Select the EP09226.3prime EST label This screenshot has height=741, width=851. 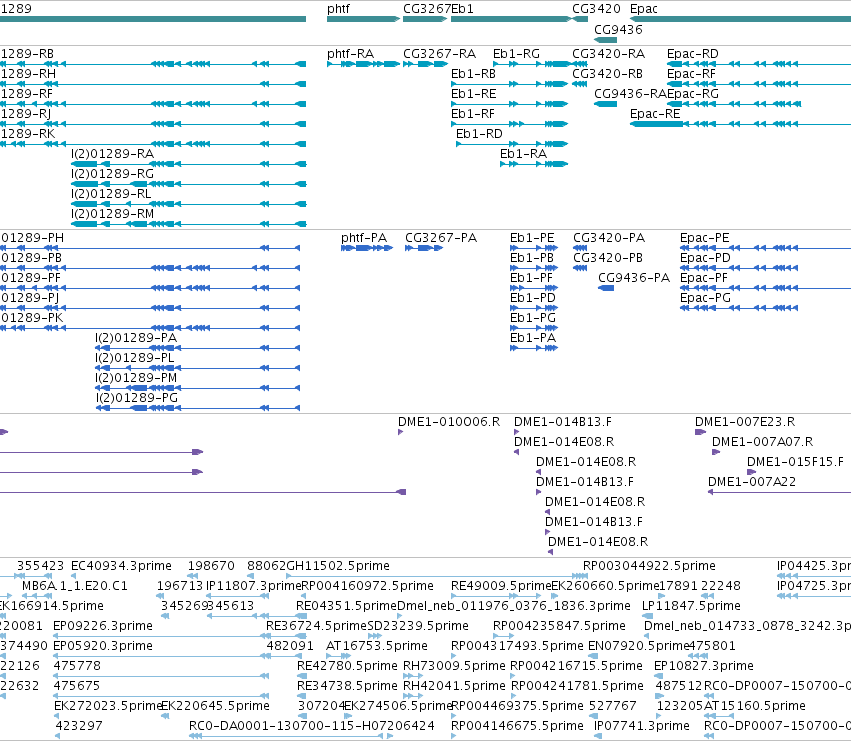(103, 626)
